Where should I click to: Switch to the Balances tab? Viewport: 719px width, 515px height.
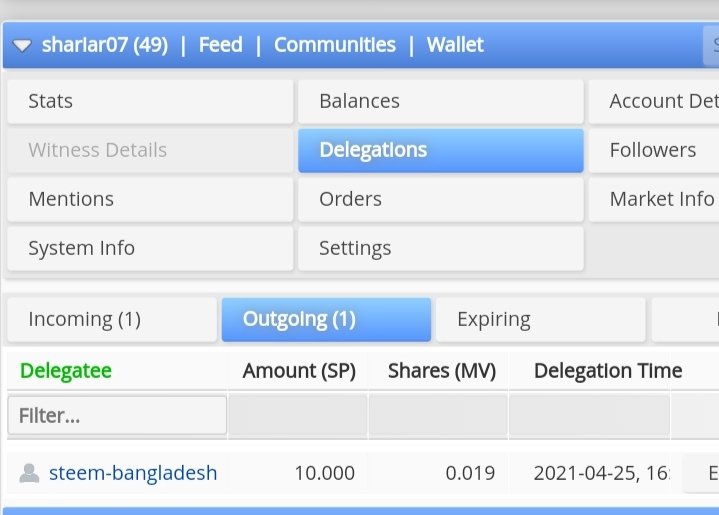440,101
